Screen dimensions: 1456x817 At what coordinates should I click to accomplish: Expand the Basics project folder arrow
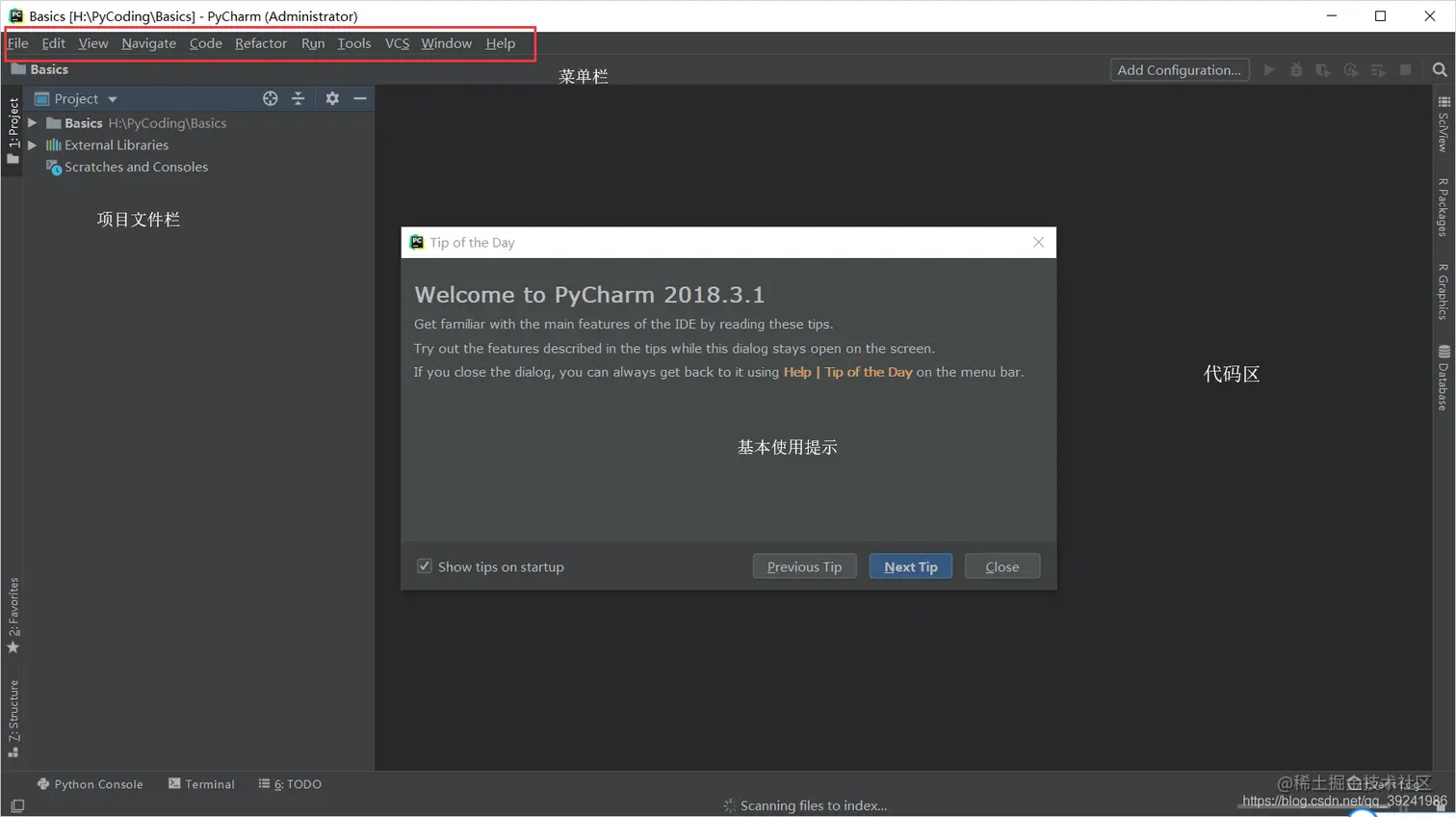[33, 123]
